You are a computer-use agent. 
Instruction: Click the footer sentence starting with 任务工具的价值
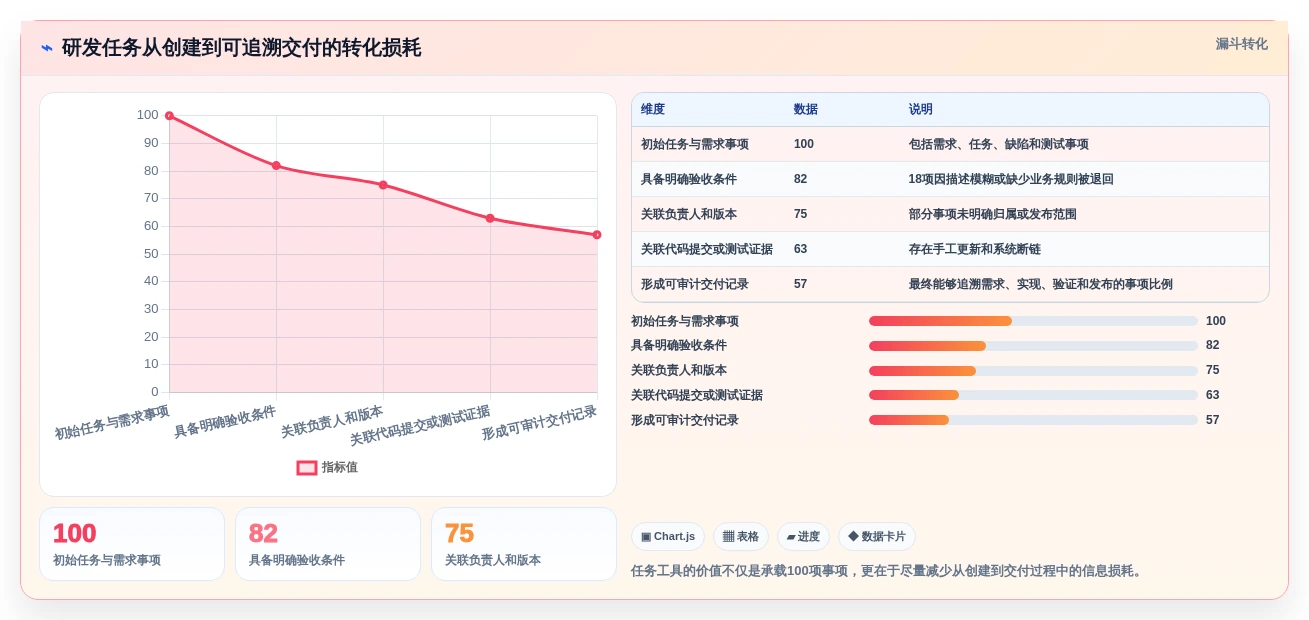pyautogui.click(x=888, y=571)
